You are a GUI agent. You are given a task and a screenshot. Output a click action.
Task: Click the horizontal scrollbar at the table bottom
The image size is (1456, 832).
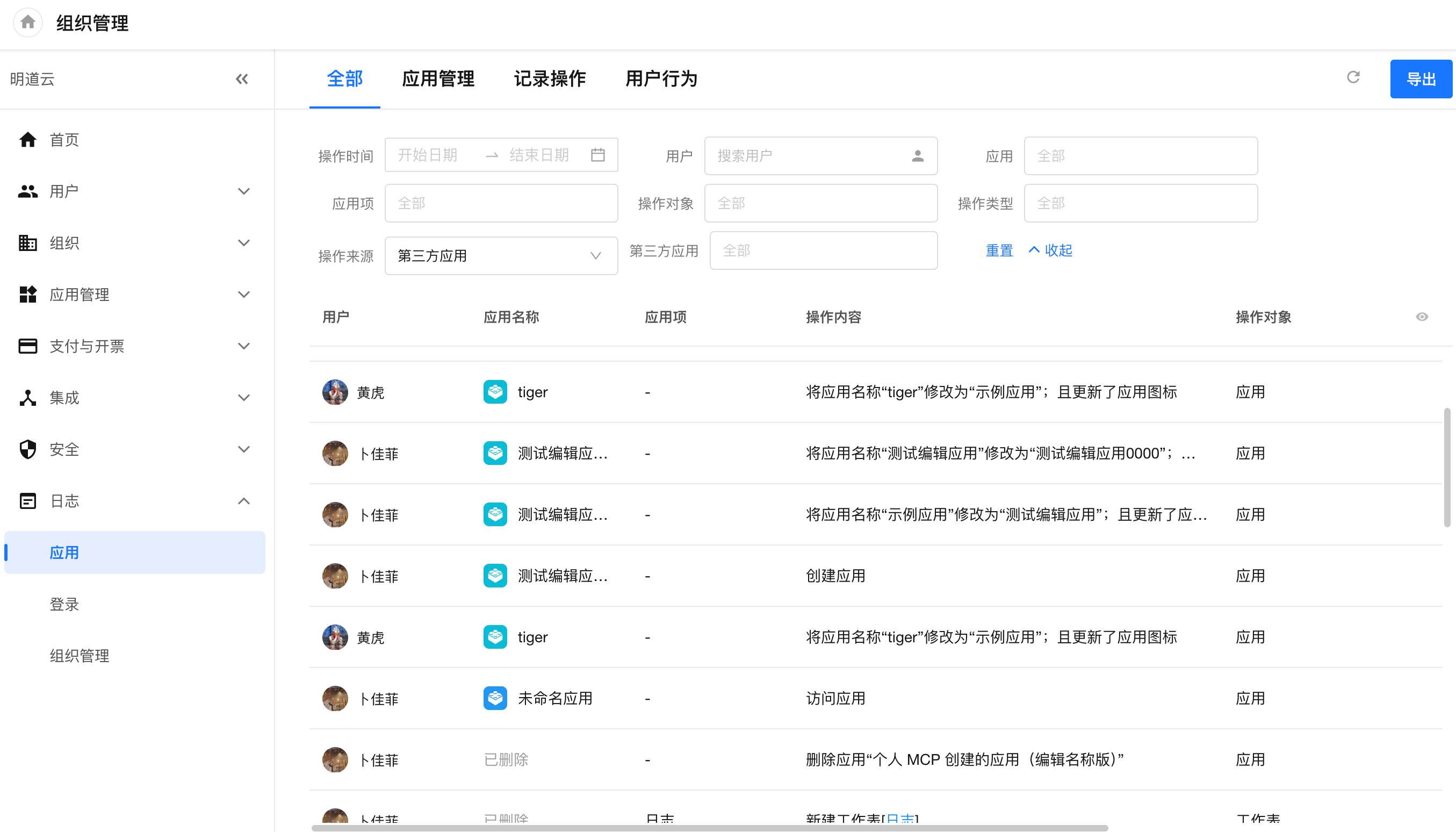pos(709,827)
